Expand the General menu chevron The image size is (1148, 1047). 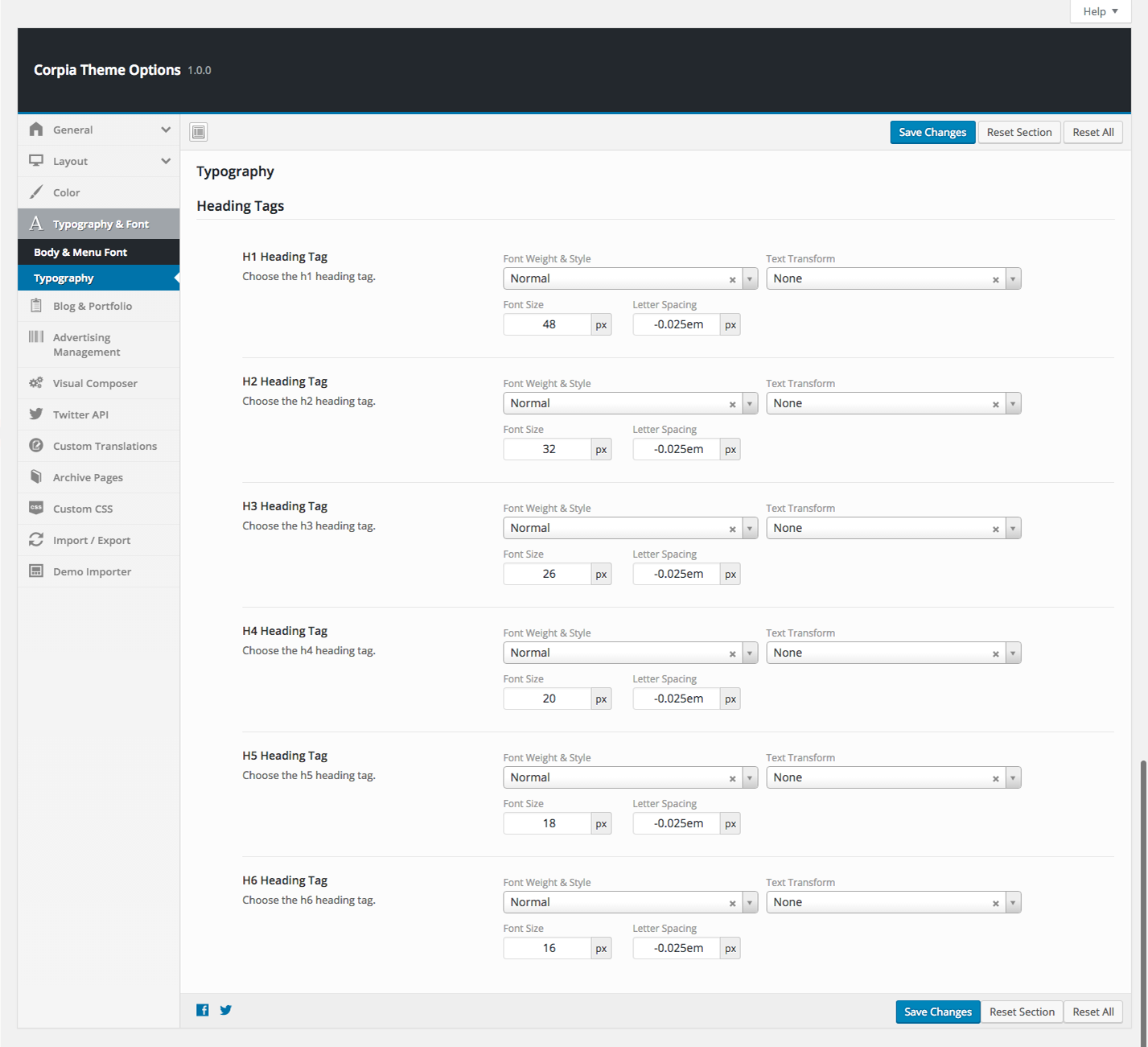pyautogui.click(x=166, y=130)
